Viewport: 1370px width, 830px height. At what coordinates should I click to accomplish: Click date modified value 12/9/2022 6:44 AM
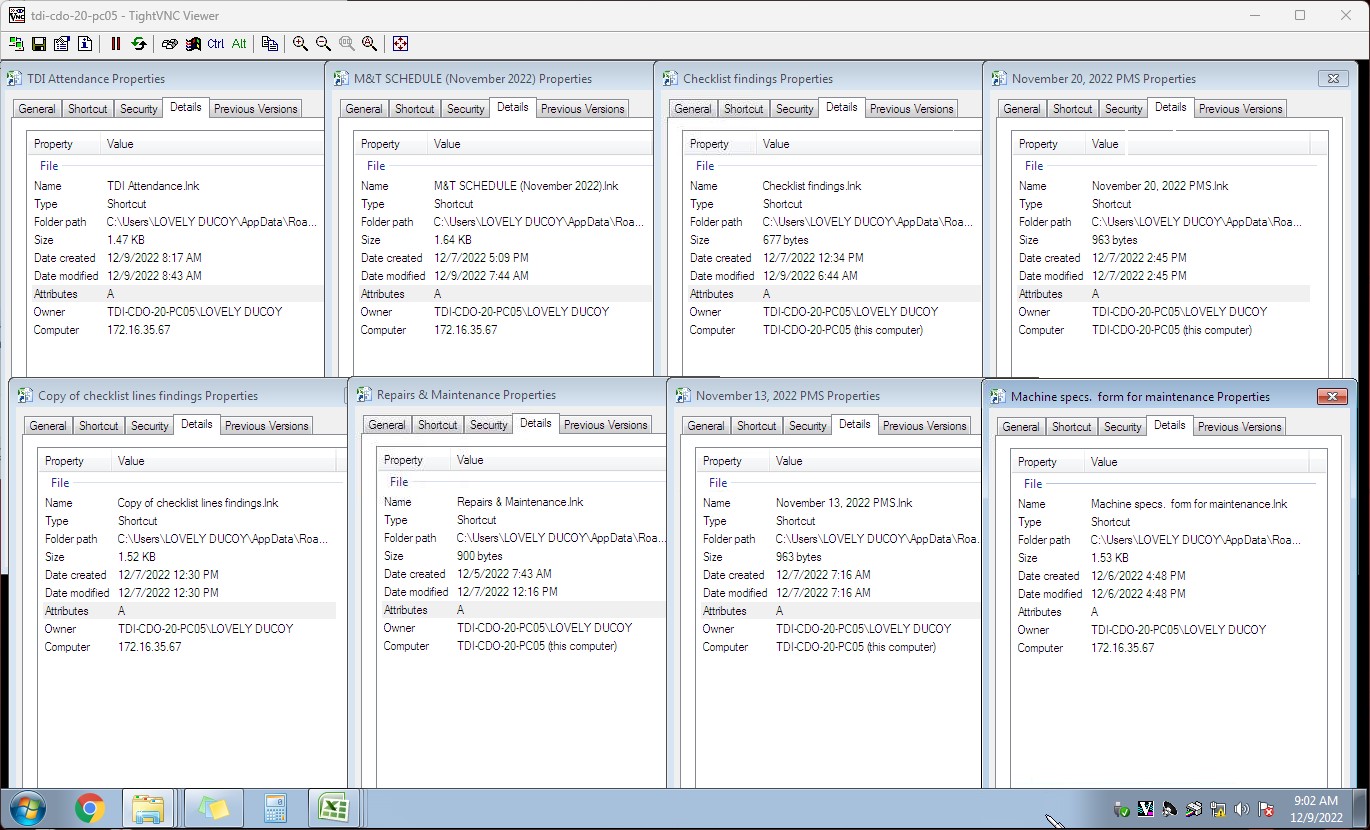[810, 276]
